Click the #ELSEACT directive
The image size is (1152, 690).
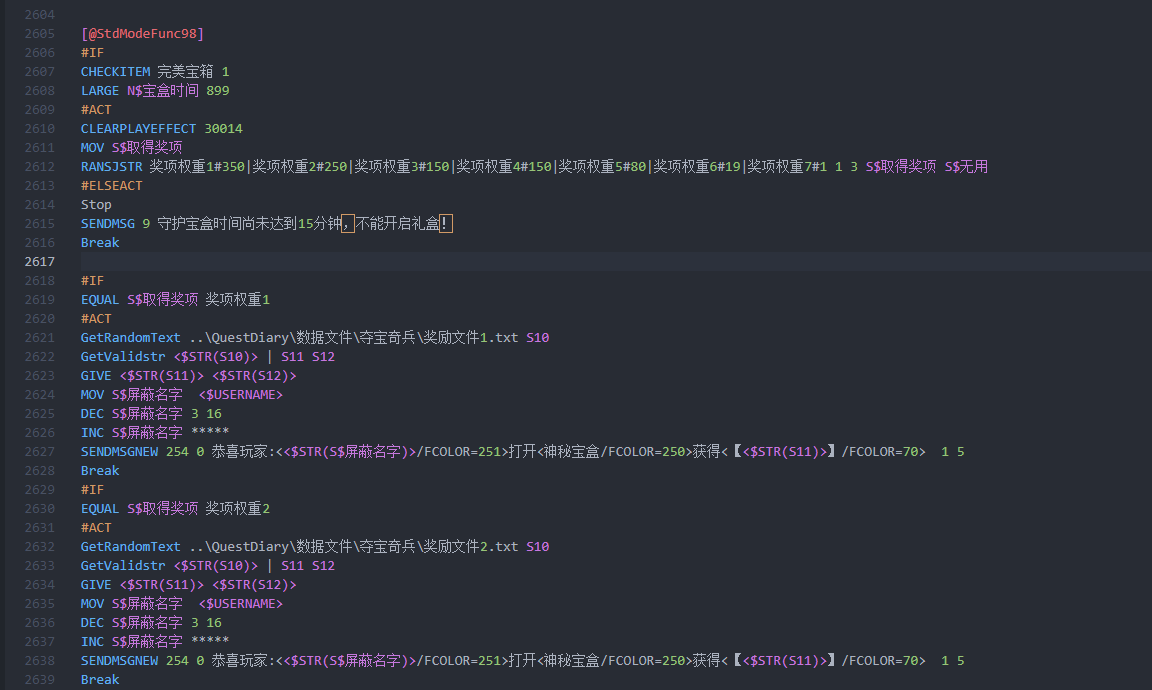[111, 185]
